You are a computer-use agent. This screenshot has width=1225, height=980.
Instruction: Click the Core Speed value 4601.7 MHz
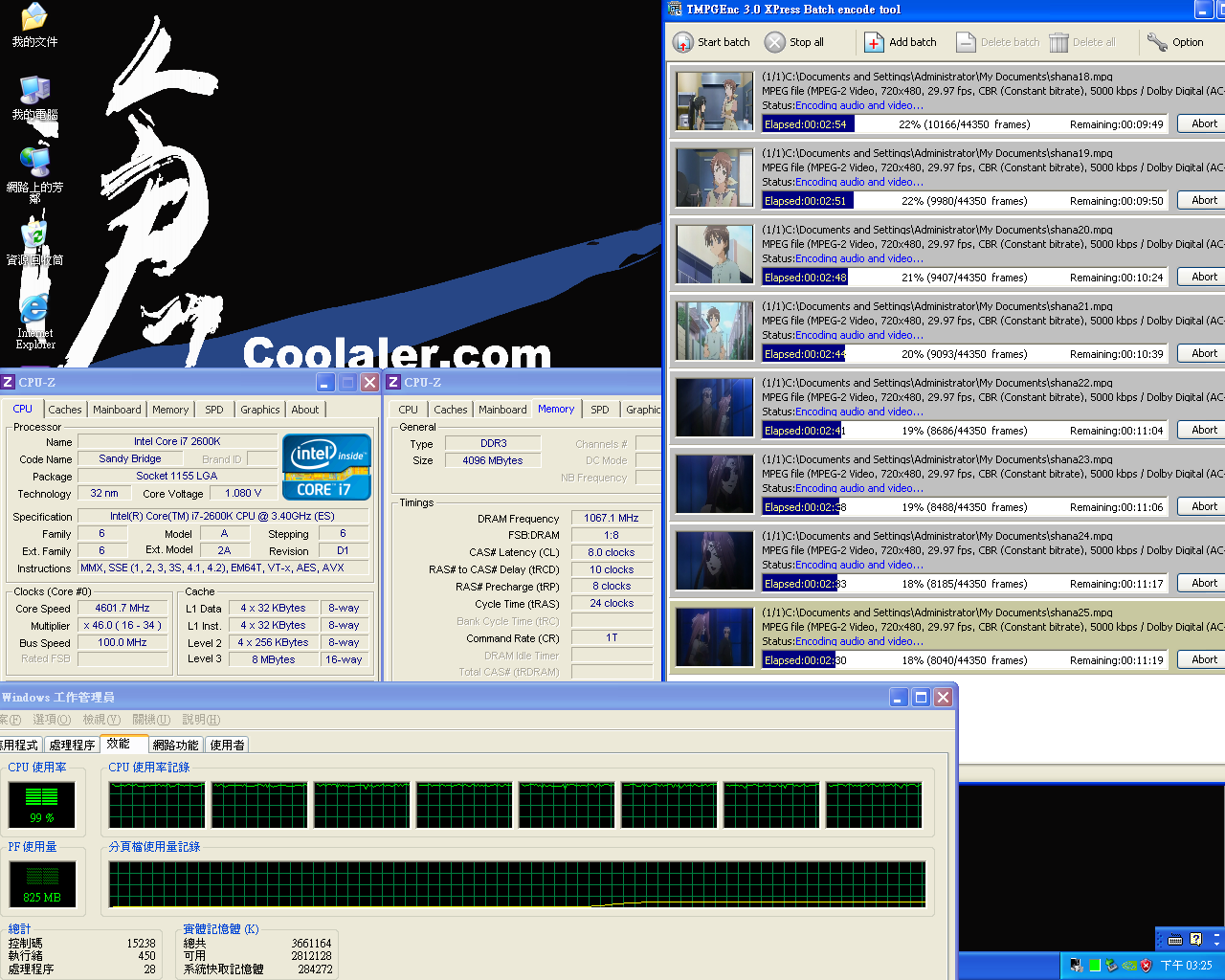click(122, 608)
